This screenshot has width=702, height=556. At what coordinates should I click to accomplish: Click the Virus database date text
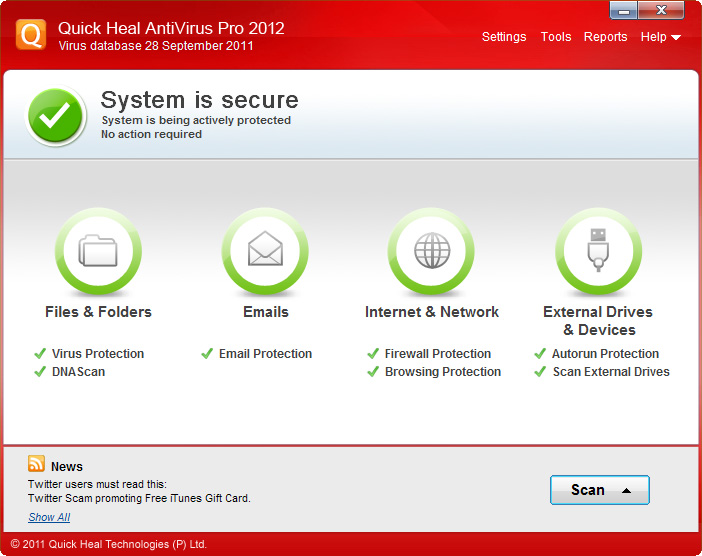[156, 46]
